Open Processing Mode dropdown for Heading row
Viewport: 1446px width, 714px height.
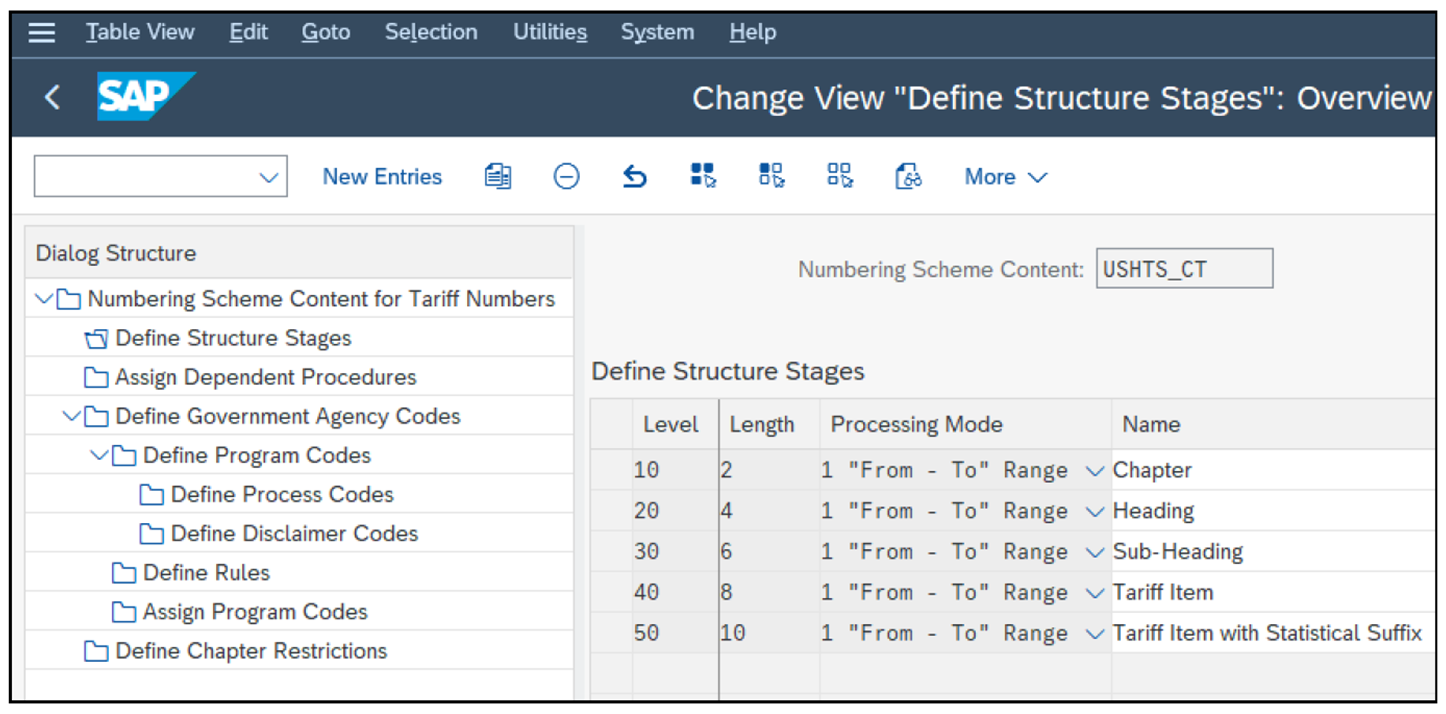click(1095, 512)
